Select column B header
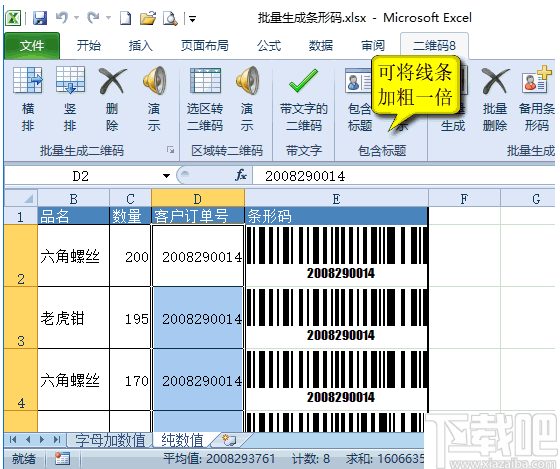 click(74, 198)
